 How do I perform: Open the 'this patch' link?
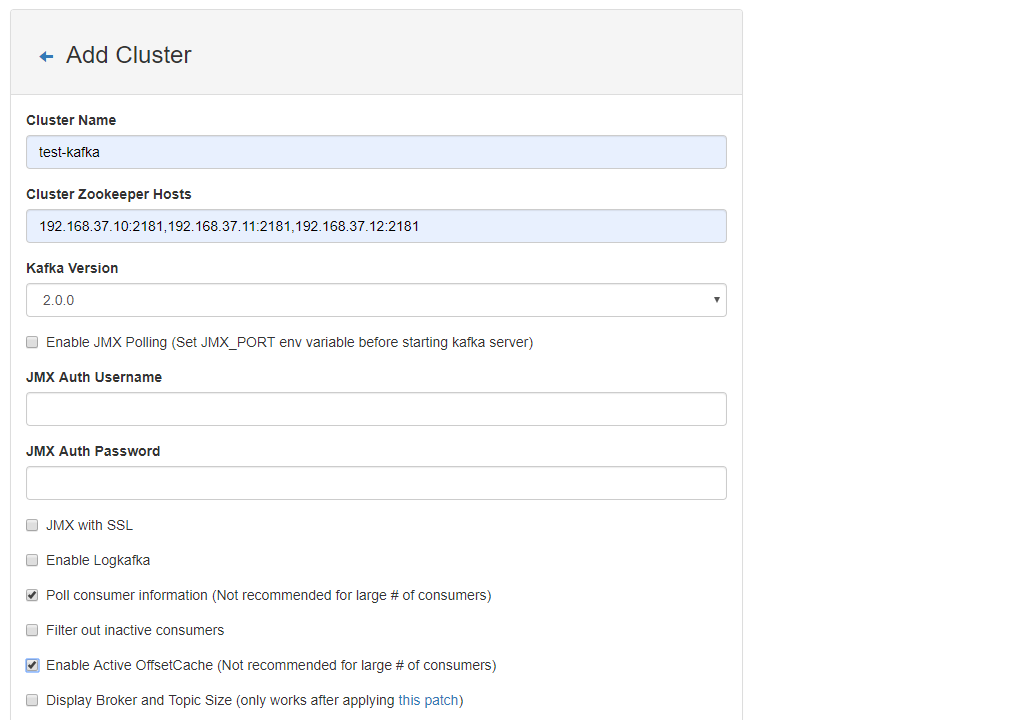(429, 700)
